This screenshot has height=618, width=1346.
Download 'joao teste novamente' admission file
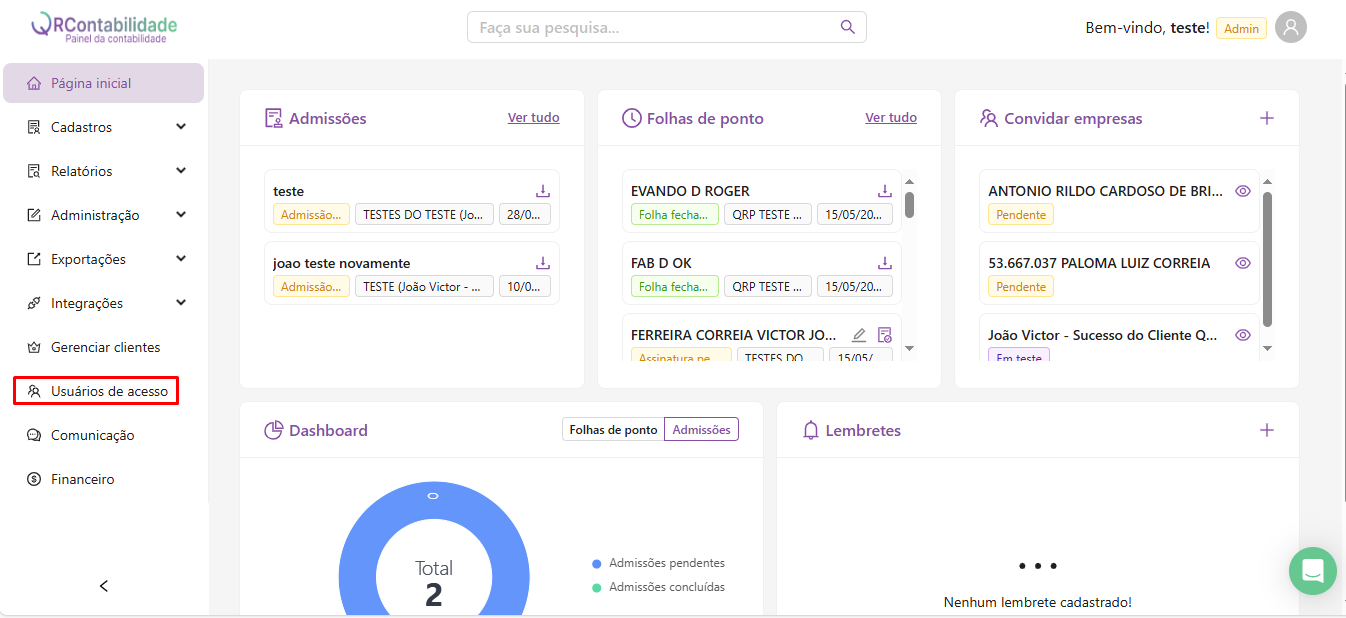pos(543,263)
